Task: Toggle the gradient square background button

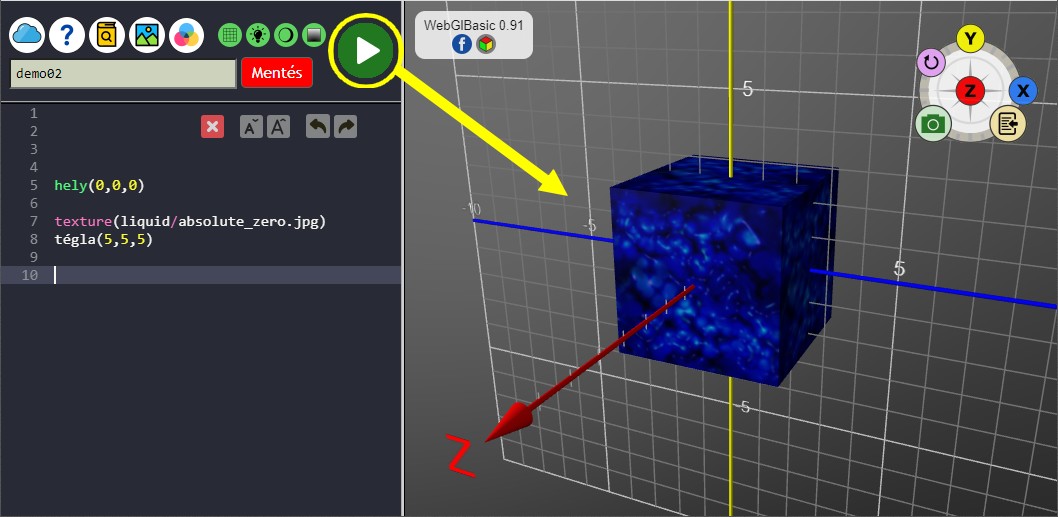Action: pos(314,35)
